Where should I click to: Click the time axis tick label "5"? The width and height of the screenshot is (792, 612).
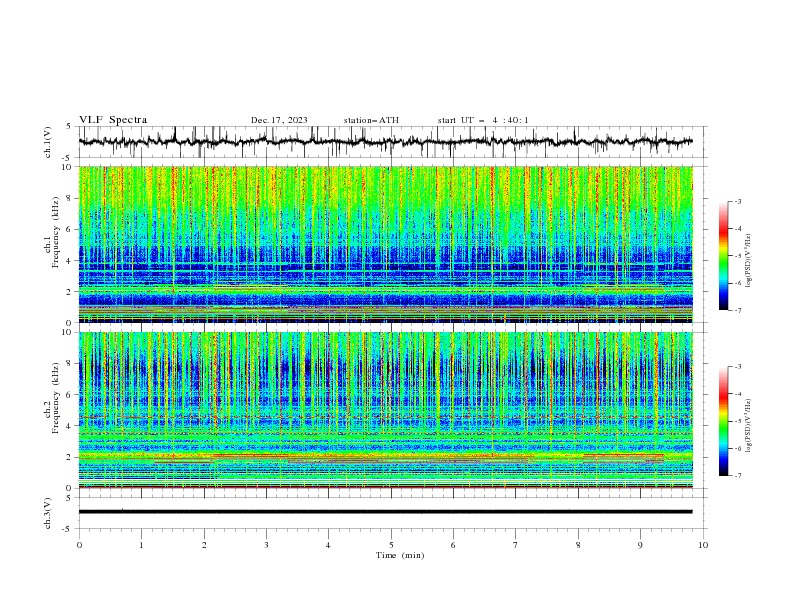coord(391,545)
